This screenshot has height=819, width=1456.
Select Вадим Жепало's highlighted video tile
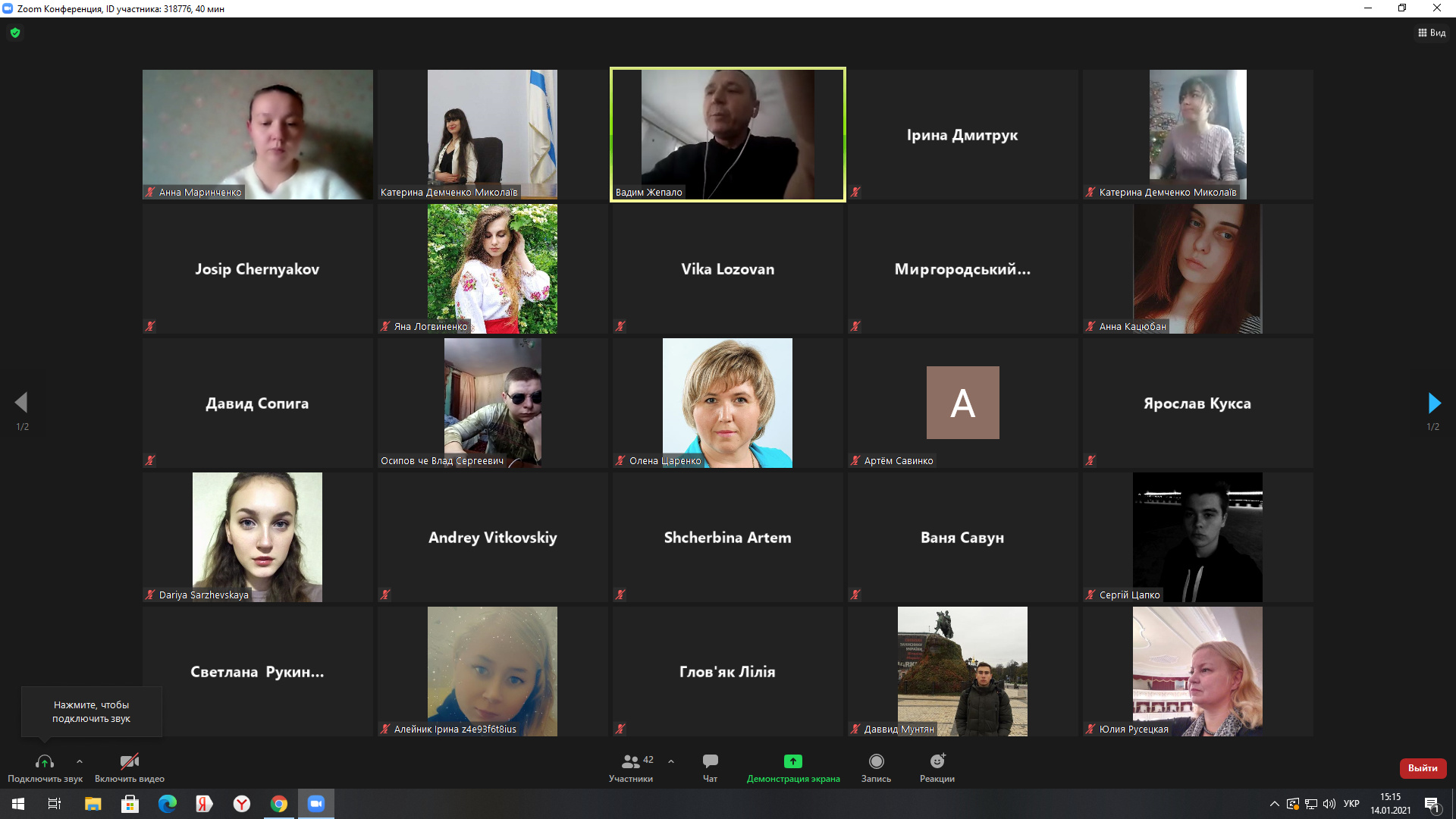click(x=727, y=134)
